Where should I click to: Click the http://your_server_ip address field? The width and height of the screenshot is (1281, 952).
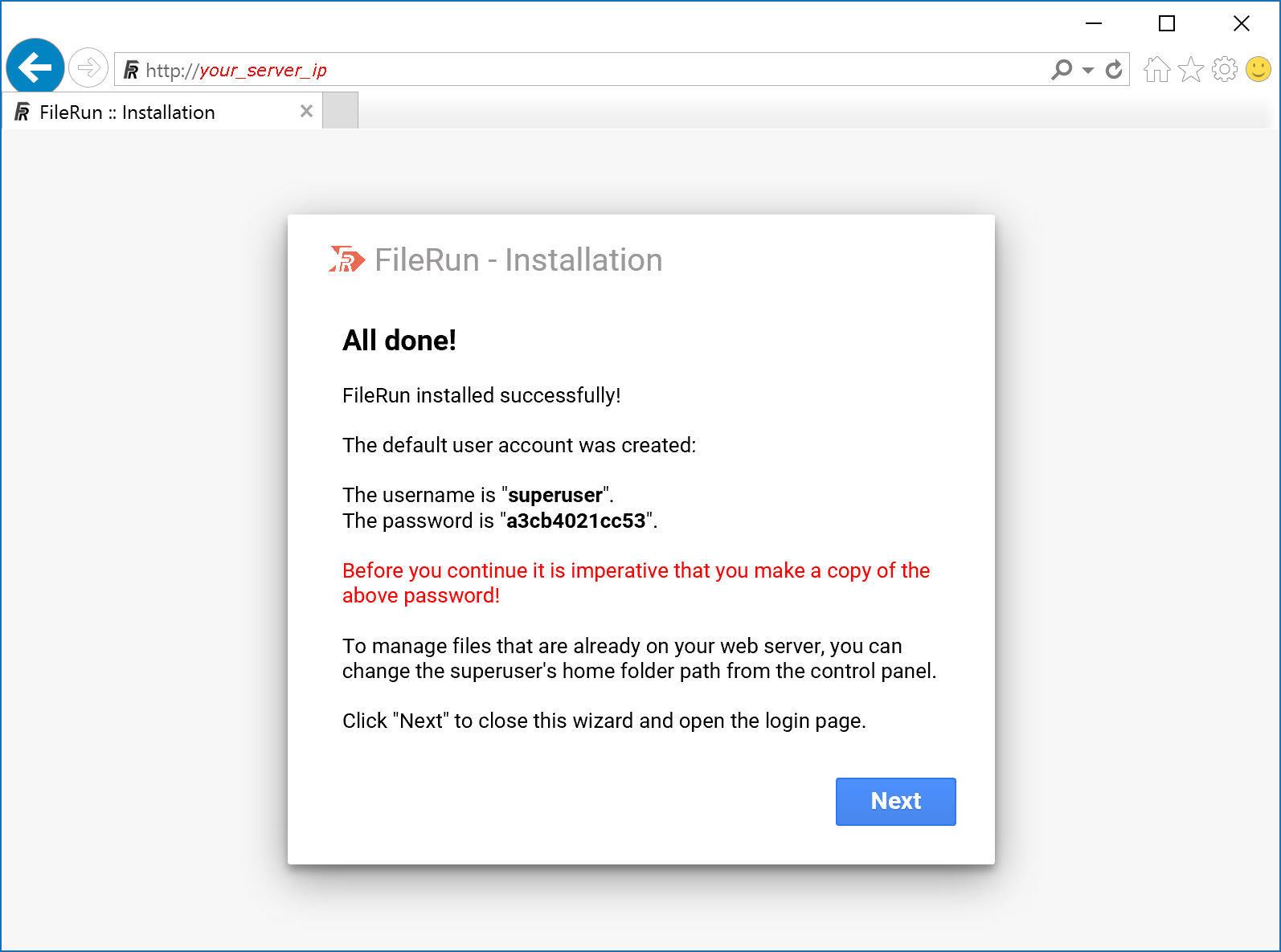563,71
